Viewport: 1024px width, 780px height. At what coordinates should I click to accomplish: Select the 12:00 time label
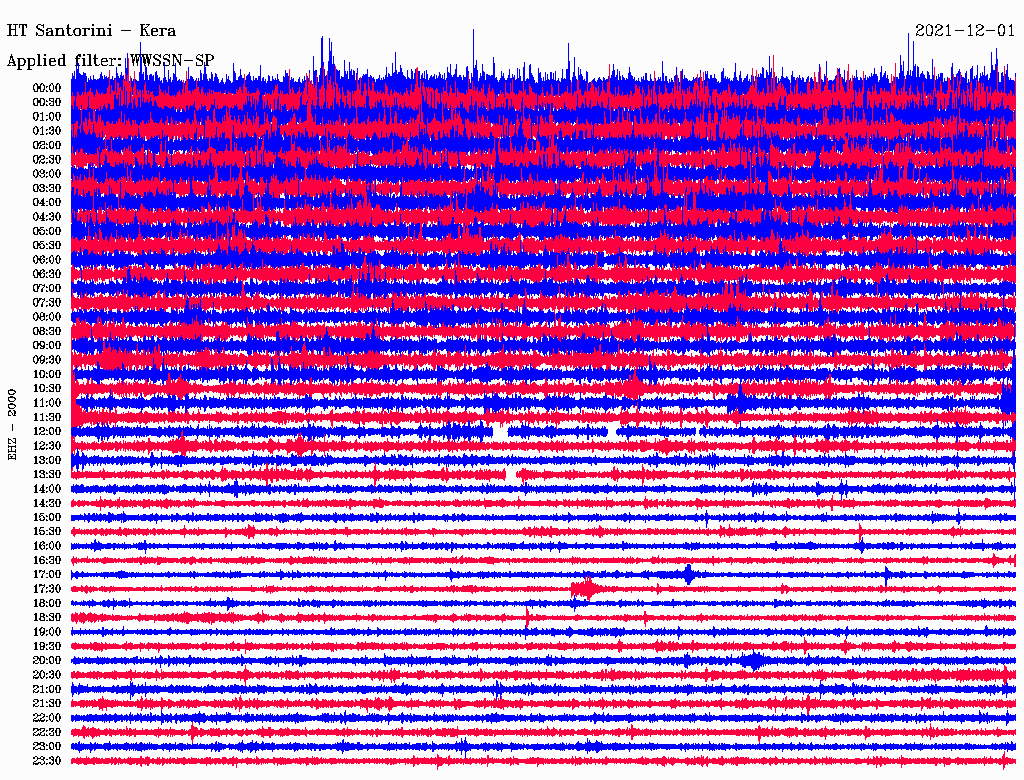[x=47, y=432]
